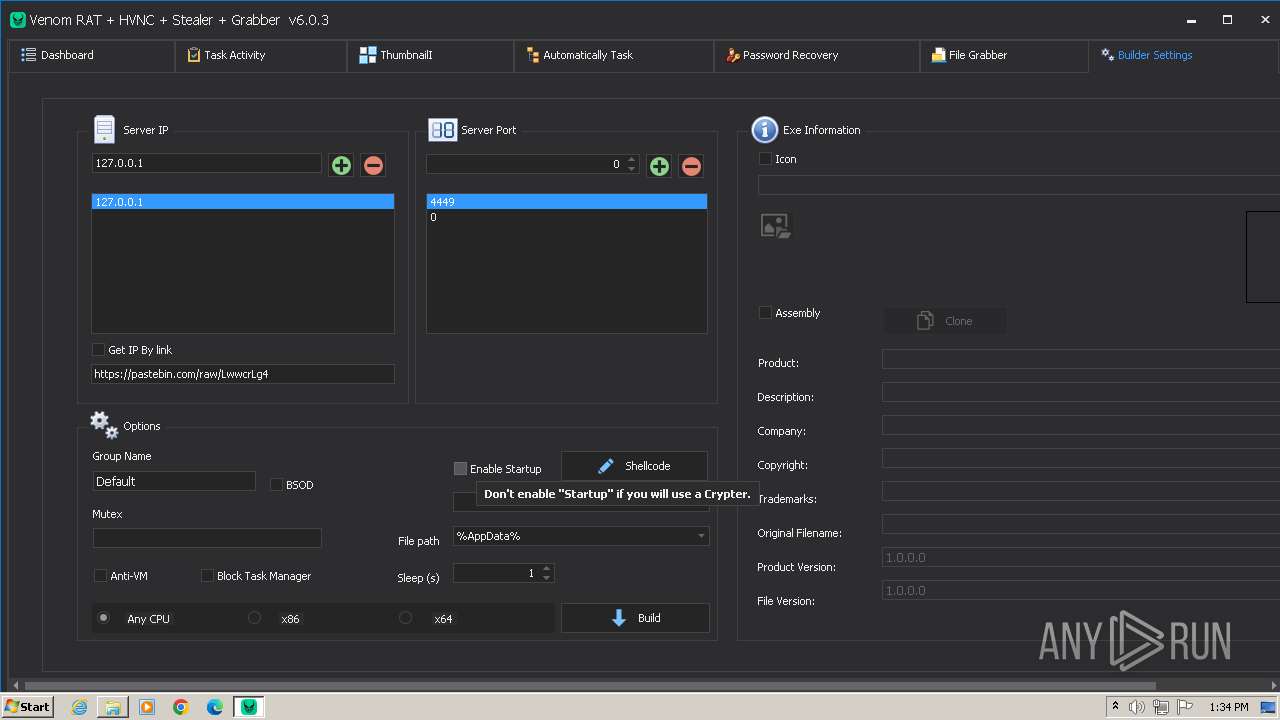This screenshot has width=1280, height=720.
Task: Select Venom app taskbar button
Action: [249, 707]
